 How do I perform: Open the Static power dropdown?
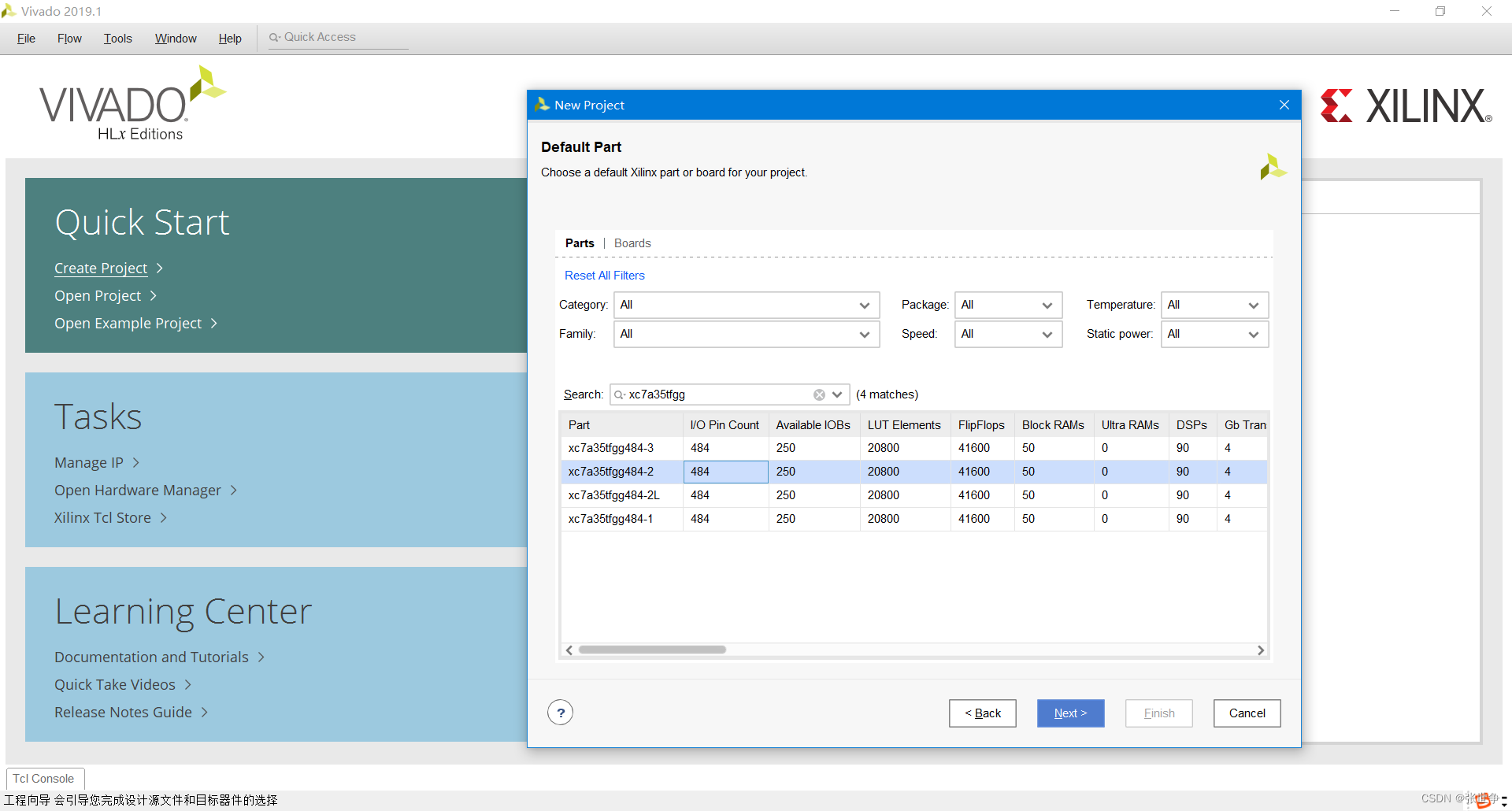tap(1215, 335)
